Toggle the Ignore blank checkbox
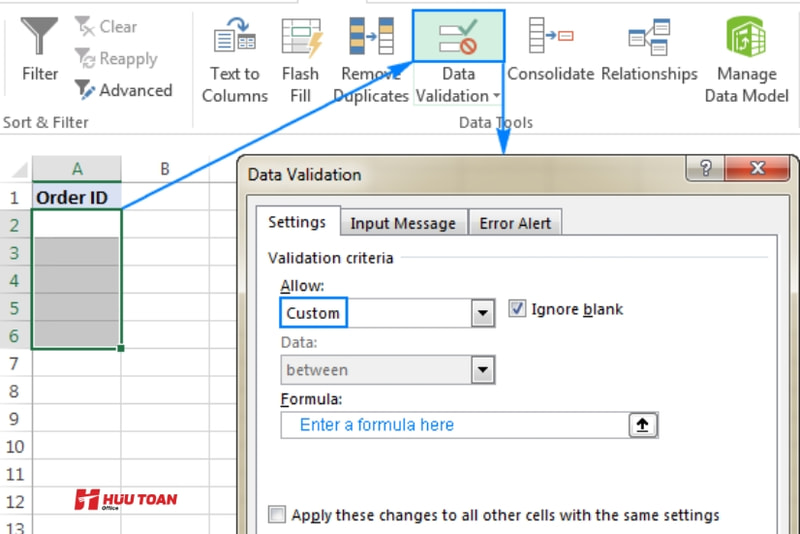This screenshot has width=800, height=534. pos(517,309)
